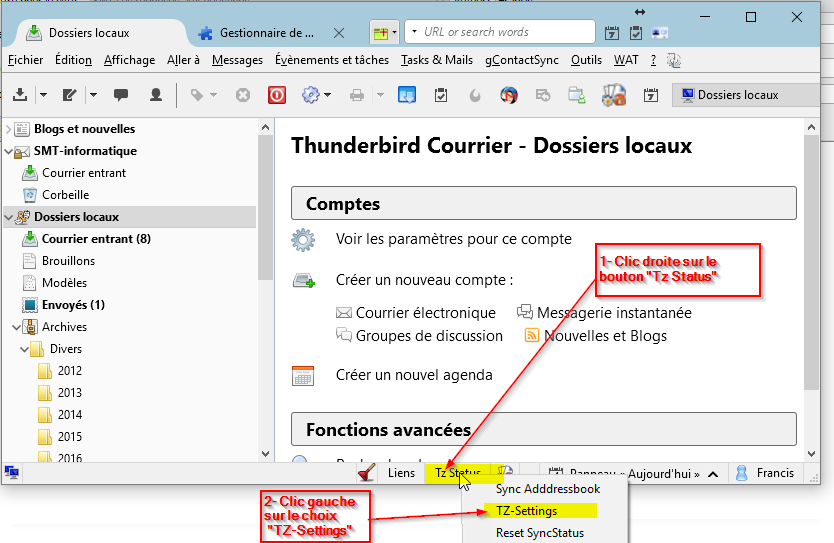Open the new event dropdown arrow in tab bar
Image resolution: width=834 pixels, height=543 pixels.
tap(394, 32)
